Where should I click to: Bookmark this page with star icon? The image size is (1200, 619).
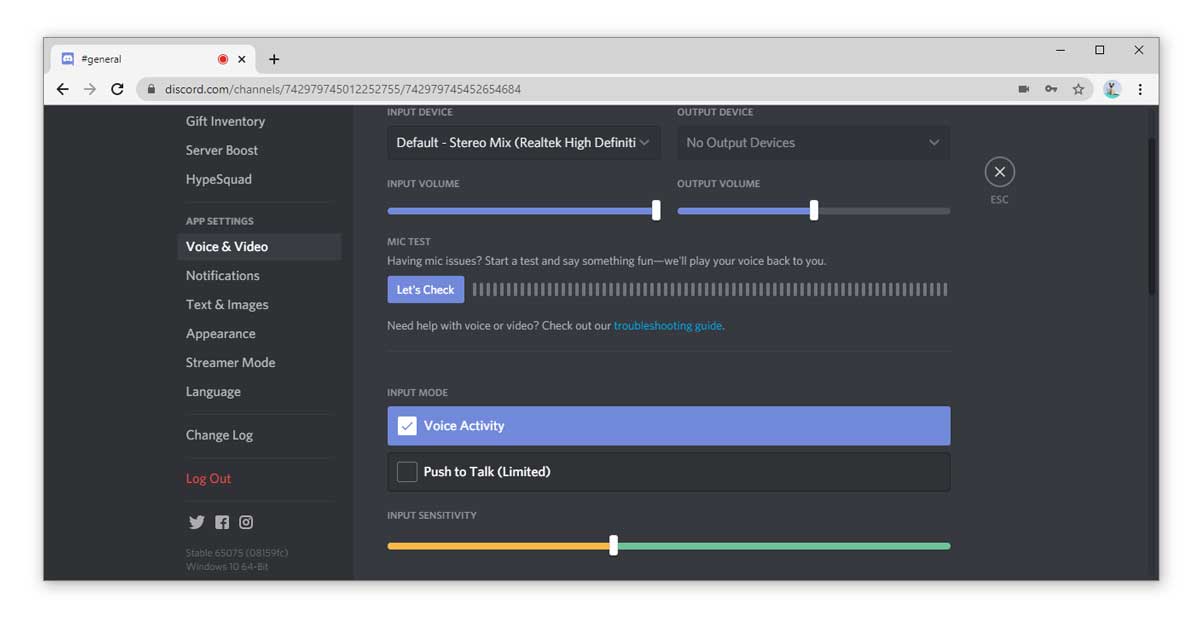click(1078, 89)
